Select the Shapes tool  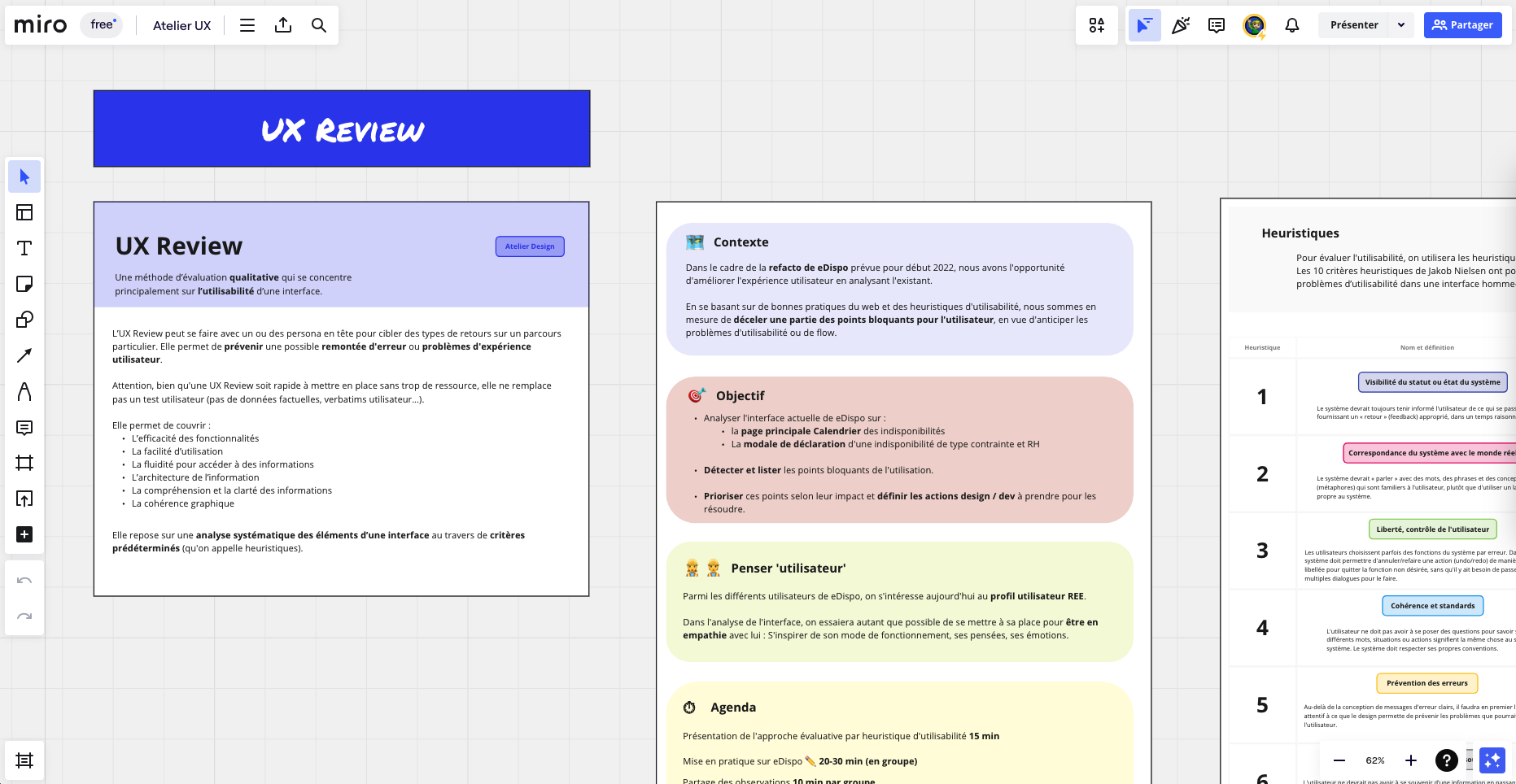tap(24, 320)
